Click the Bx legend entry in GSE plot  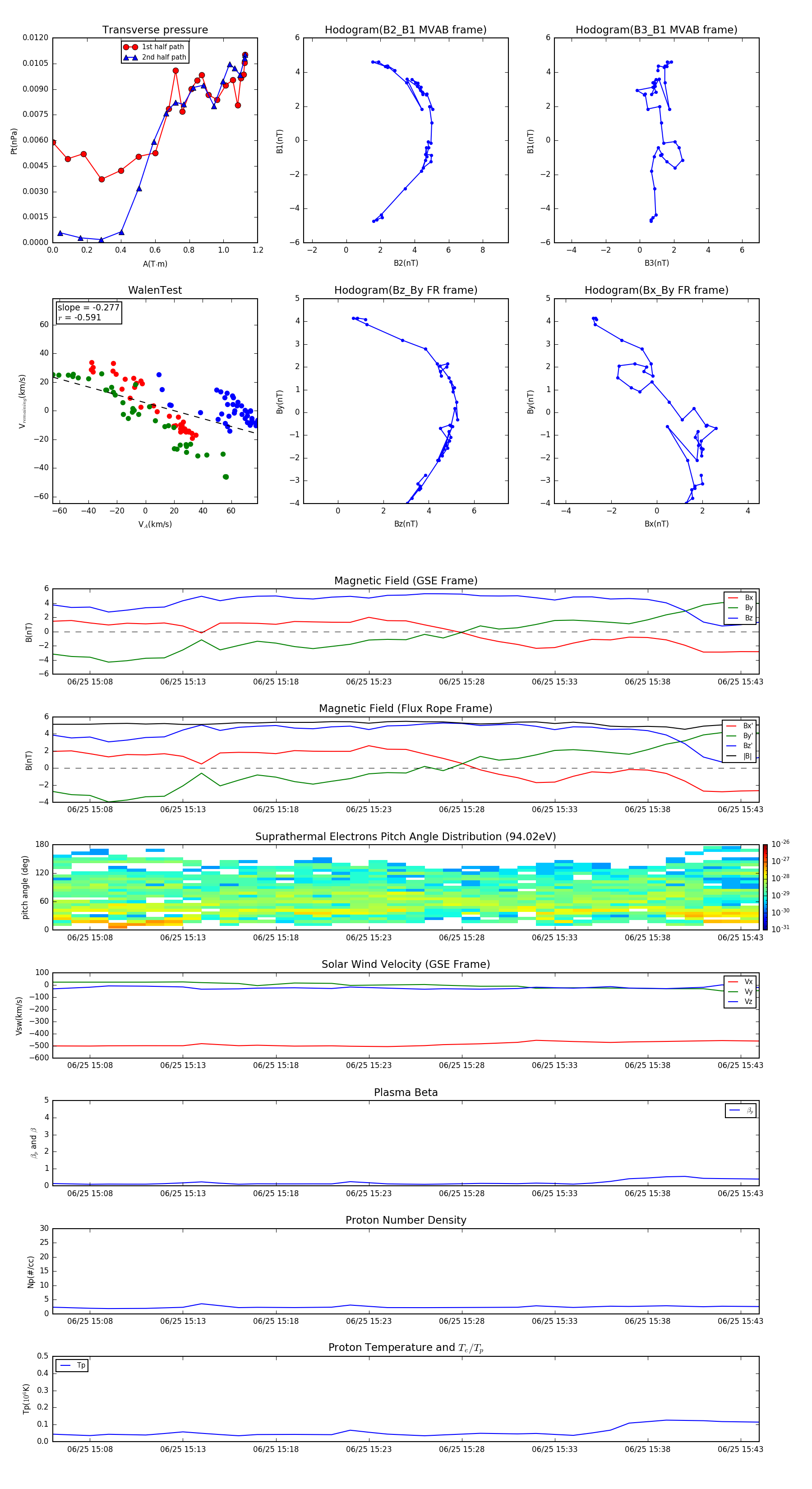click(740, 598)
